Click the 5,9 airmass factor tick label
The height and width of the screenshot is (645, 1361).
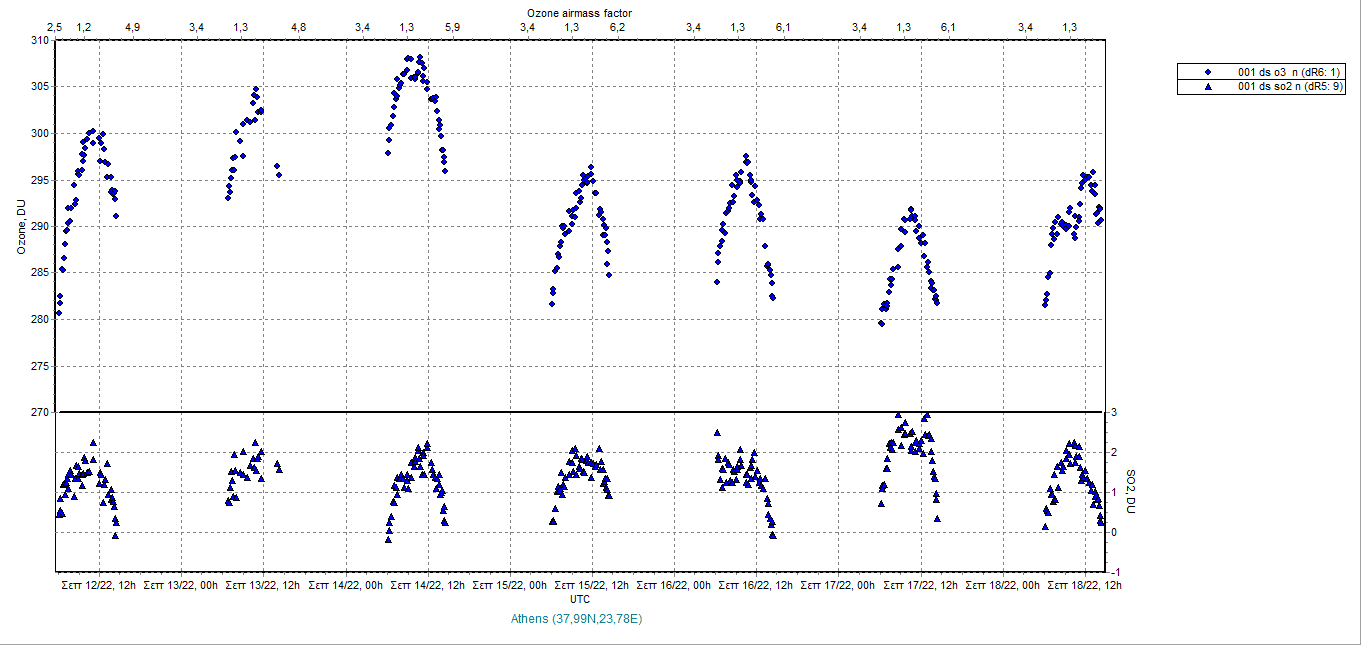[x=452, y=27]
